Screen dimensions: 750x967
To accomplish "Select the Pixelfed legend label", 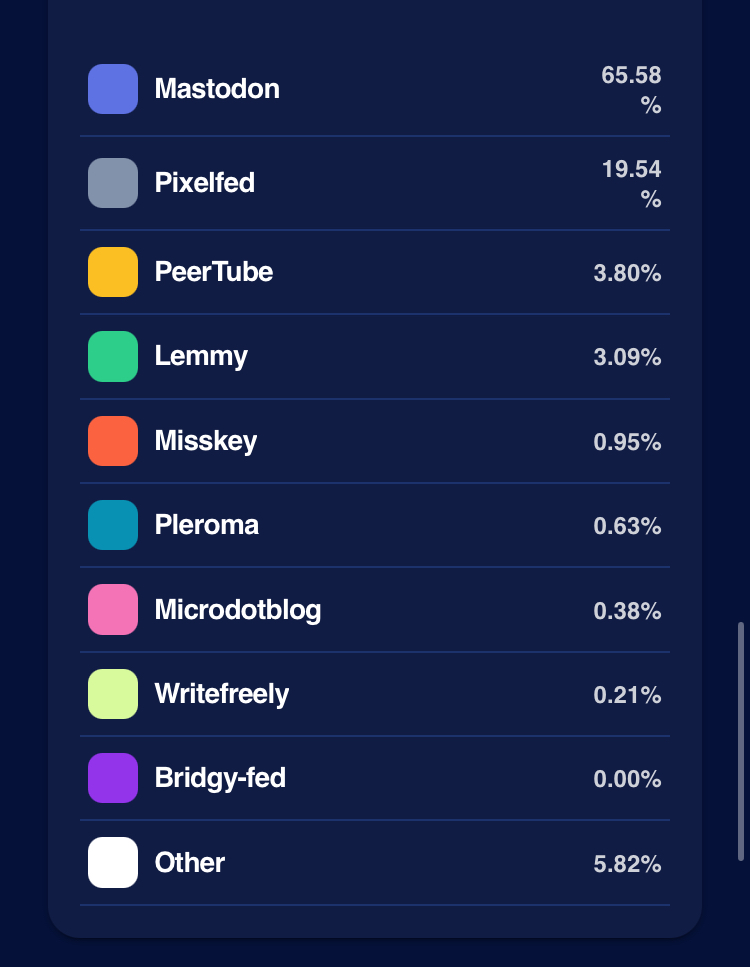I will click(x=205, y=183).
